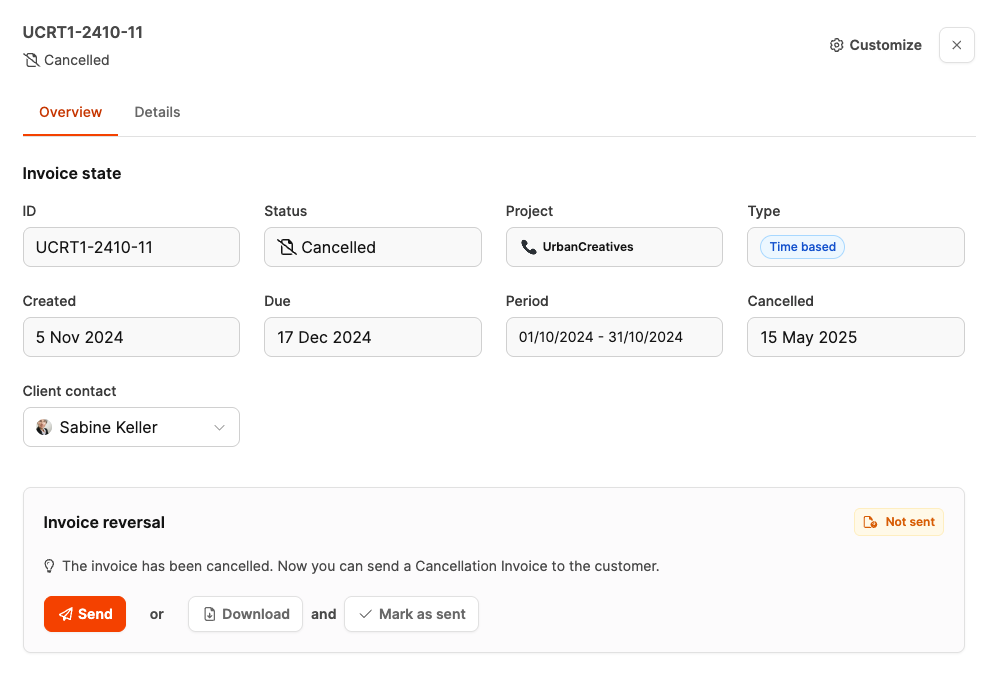Click the paper plane icon on Send
The image size is (986, 685).
[65, 614]
